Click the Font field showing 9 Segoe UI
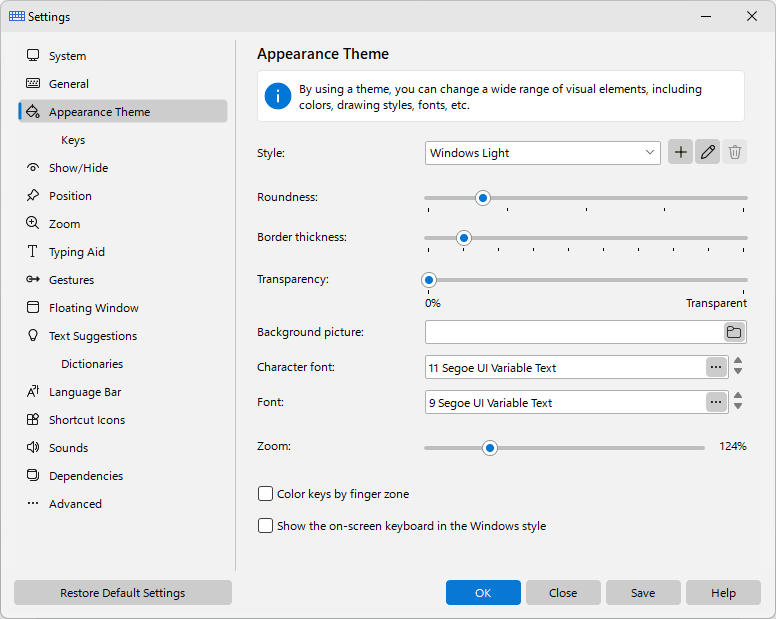 [565, 402]
